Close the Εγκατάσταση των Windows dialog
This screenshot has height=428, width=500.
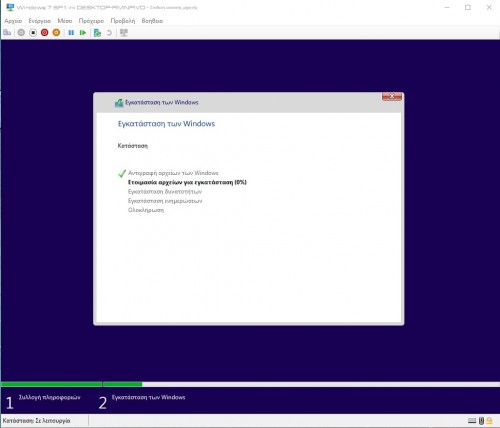coord(392,96)
